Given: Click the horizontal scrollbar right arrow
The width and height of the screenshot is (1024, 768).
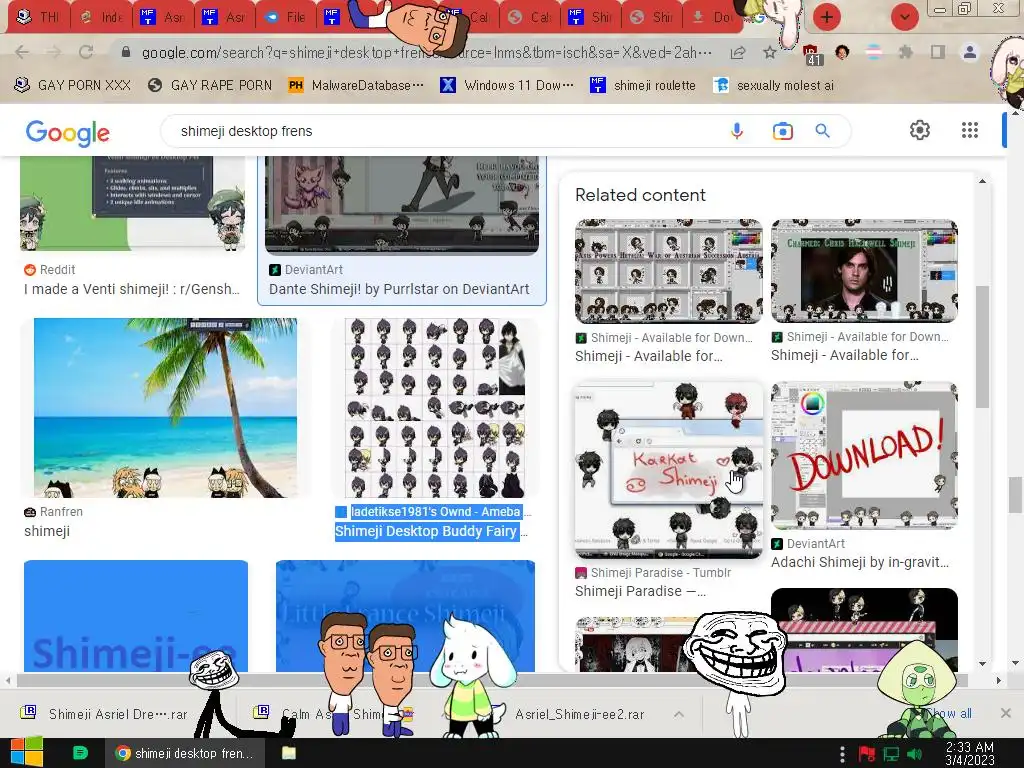Looking at the screenshot, I should click(999, 680).
